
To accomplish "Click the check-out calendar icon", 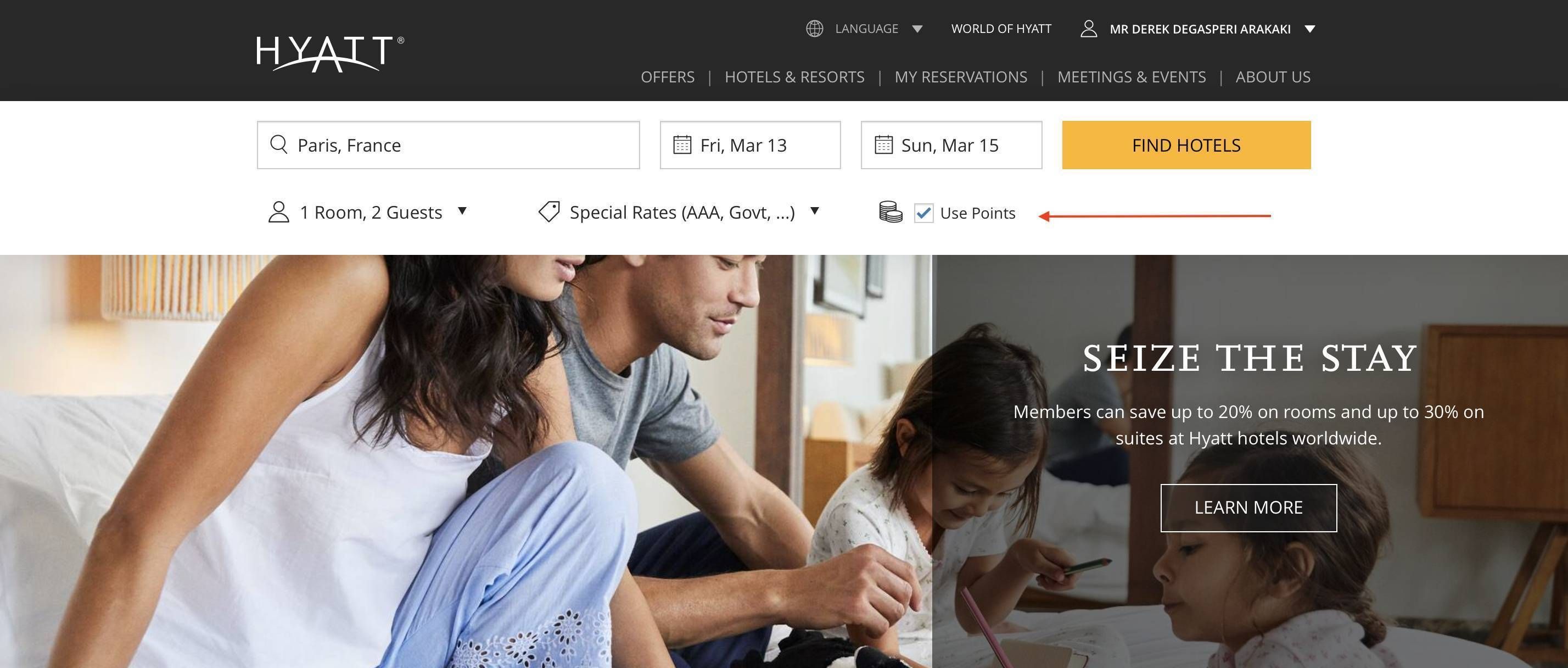I will coord(883,145).
